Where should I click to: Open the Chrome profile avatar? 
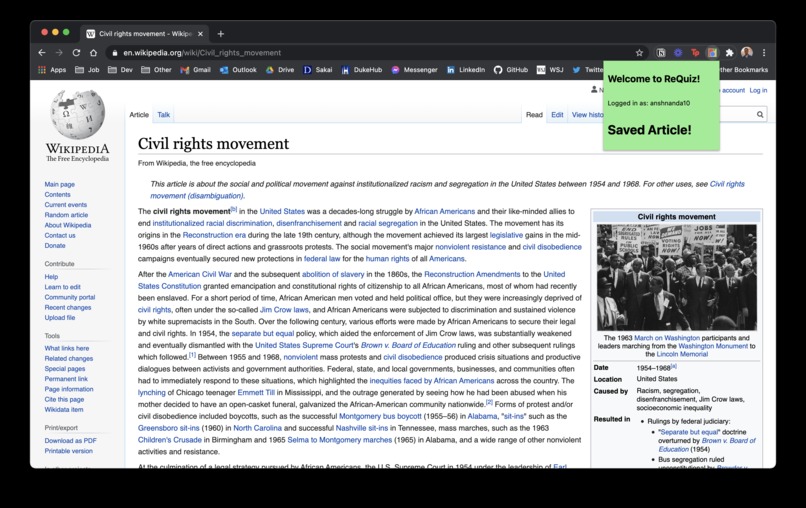747,52
